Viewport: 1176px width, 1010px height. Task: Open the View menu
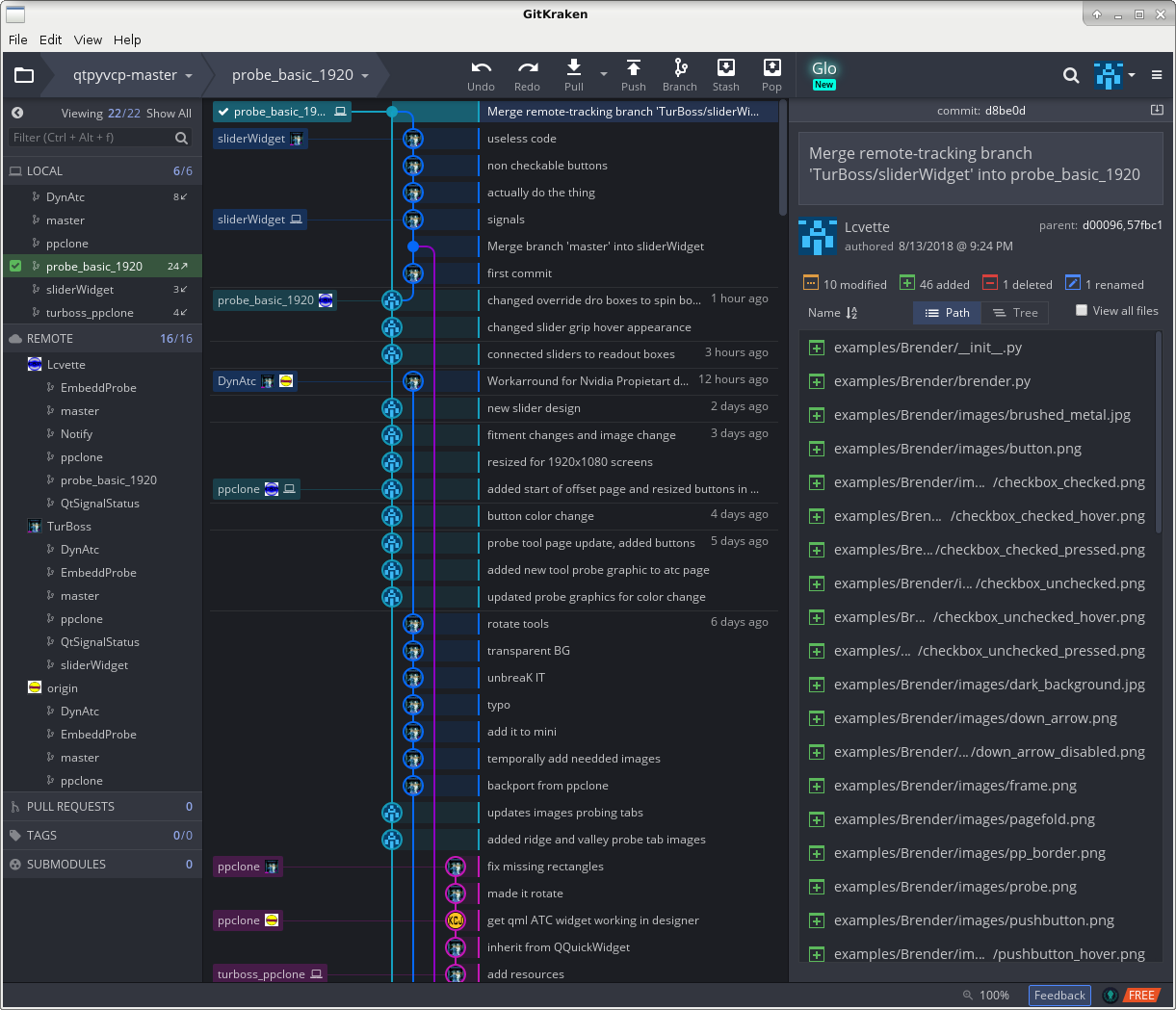coord(88,39)
